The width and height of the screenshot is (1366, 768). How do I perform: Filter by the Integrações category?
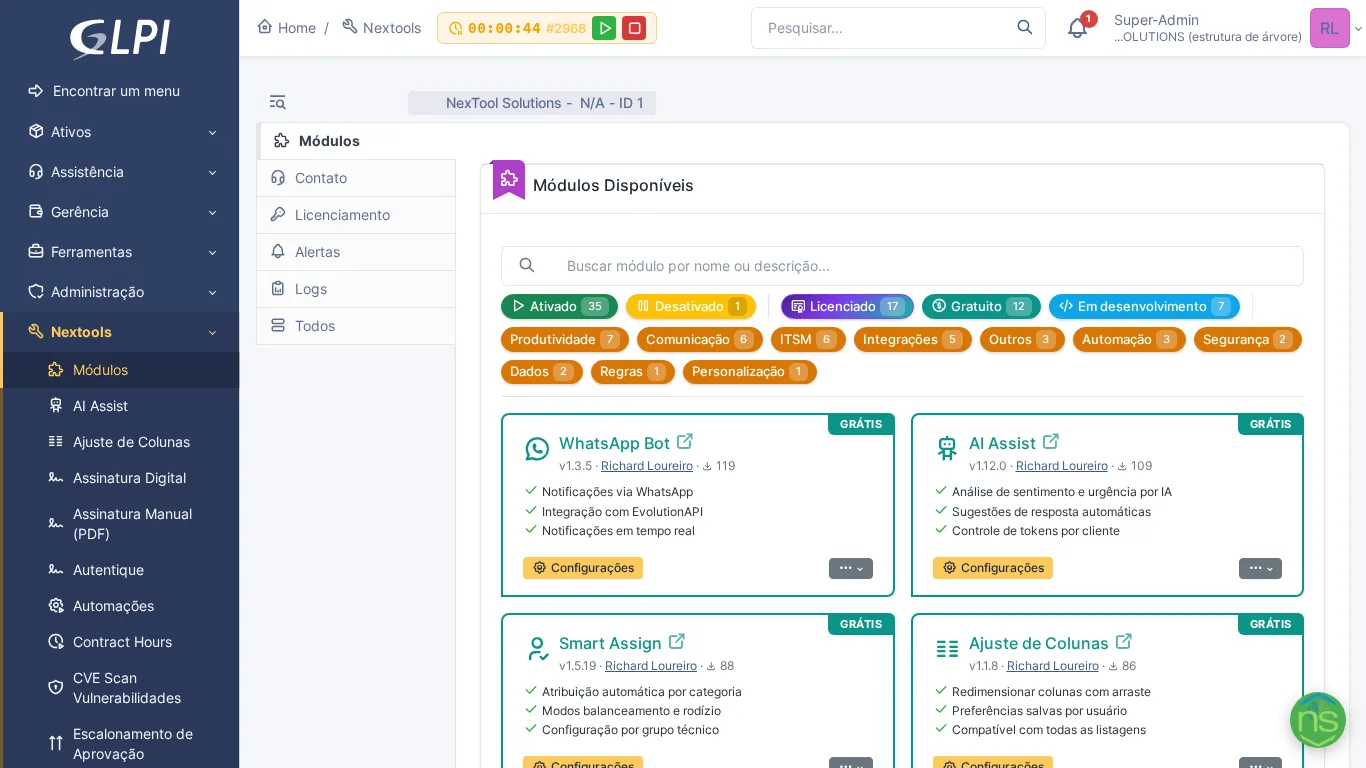pos(913,340)
